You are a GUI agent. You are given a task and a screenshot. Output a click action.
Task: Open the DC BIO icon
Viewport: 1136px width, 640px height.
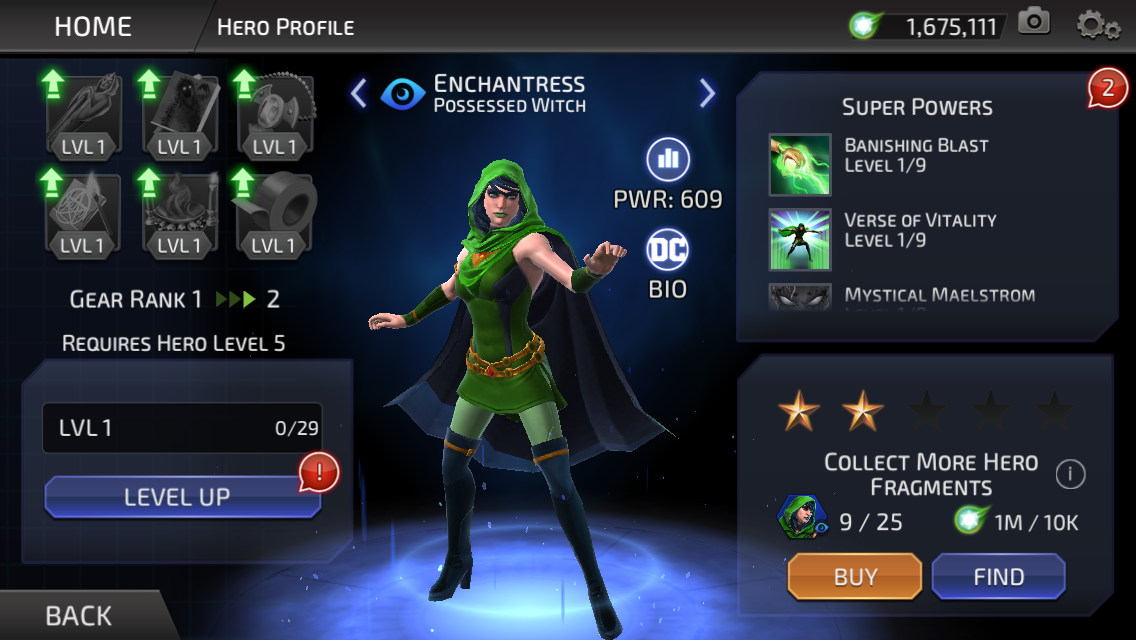667,251
